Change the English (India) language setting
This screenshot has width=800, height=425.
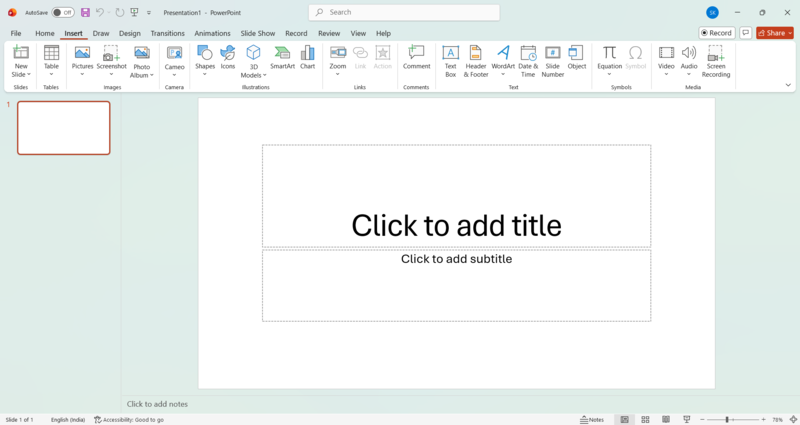[x=68, y=419]
